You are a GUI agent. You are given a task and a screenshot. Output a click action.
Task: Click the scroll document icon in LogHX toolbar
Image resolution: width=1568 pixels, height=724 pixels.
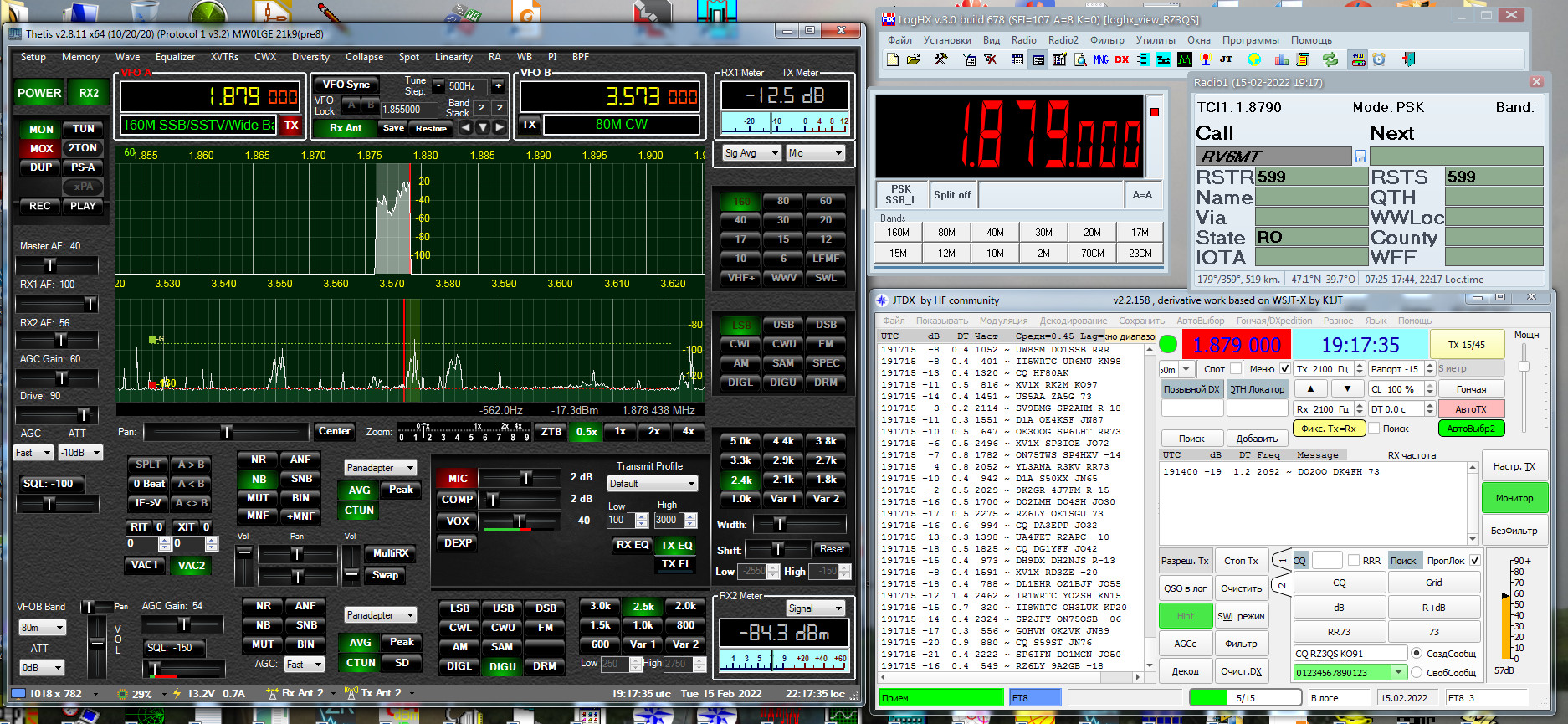(x=1302, y=59)
